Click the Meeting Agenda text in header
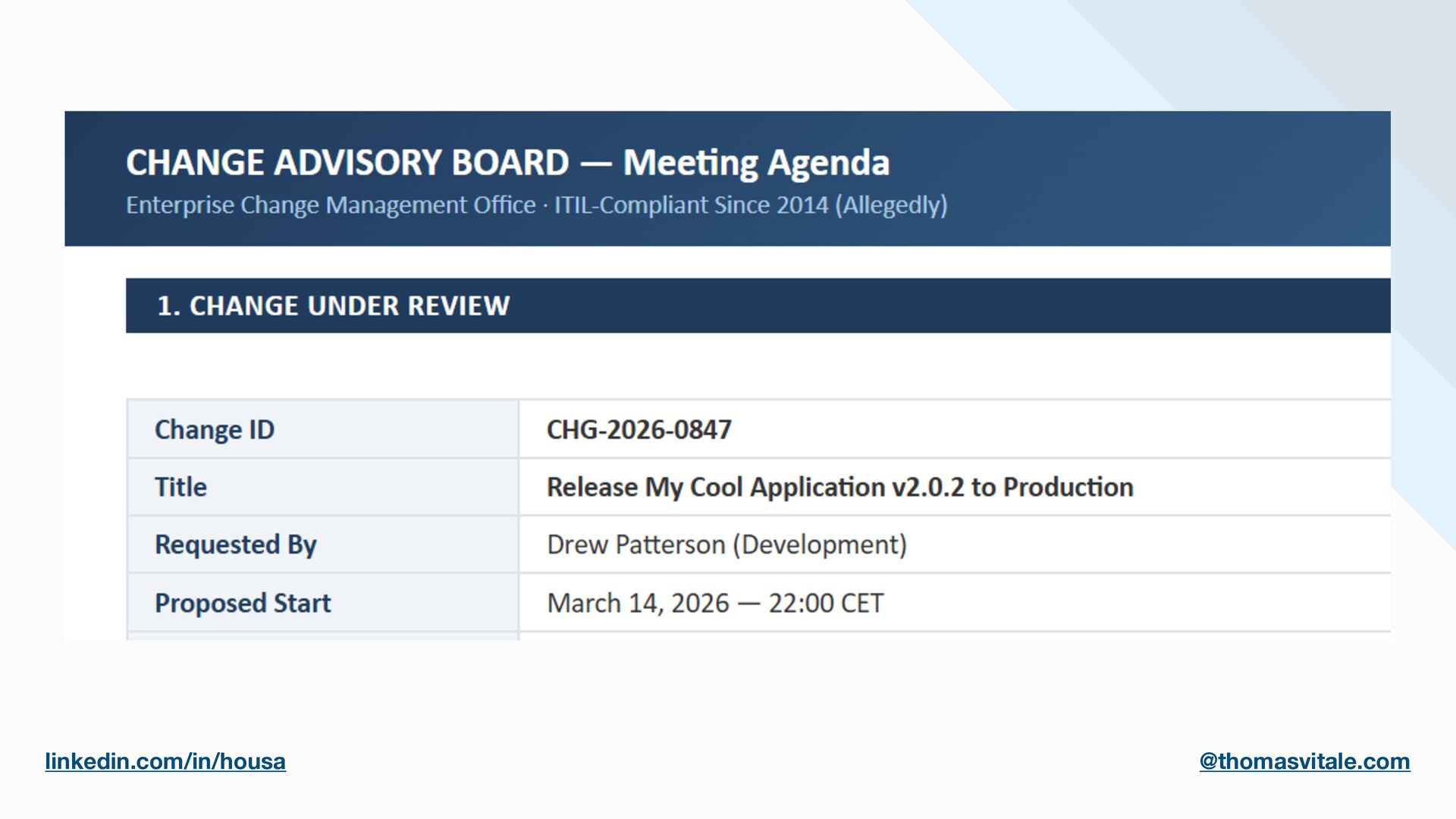Screen dimensions: 1456x819 (756, 163)
